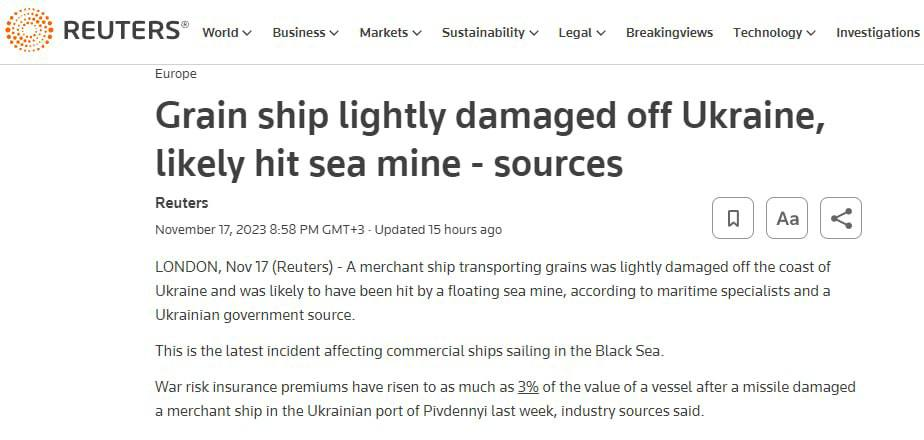Expand the Technology dropdown chevron
This screenshot has width=924, height=440.
[811, 33]
